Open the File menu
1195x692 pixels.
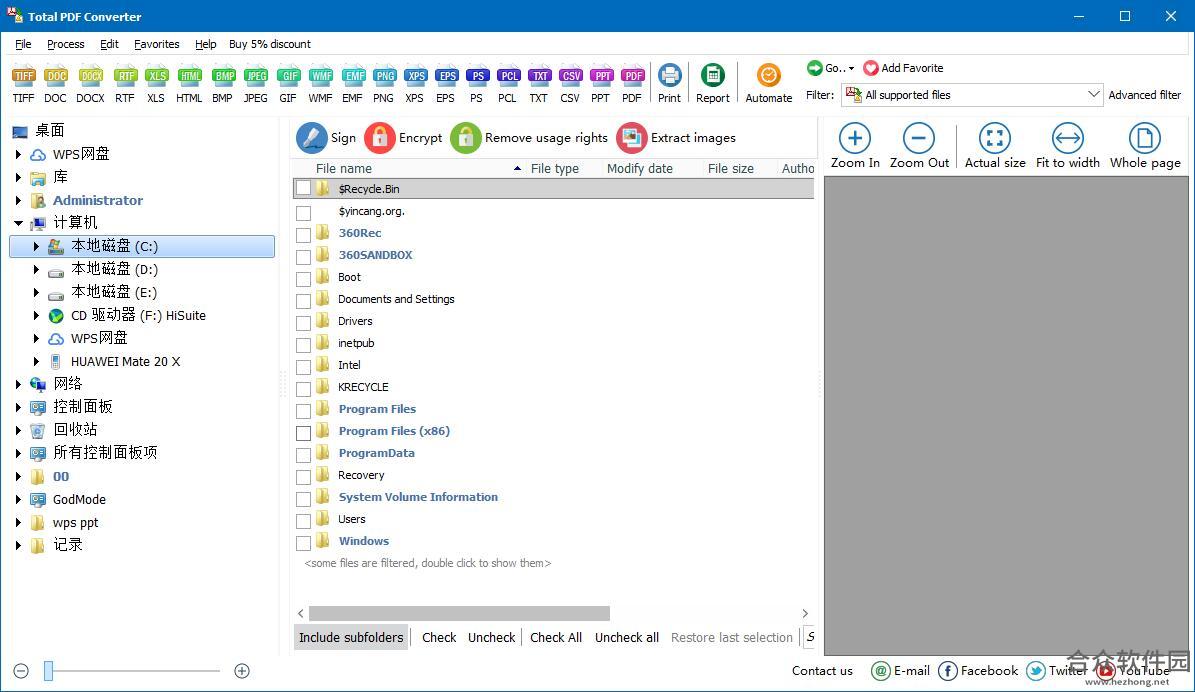(23, 44)
